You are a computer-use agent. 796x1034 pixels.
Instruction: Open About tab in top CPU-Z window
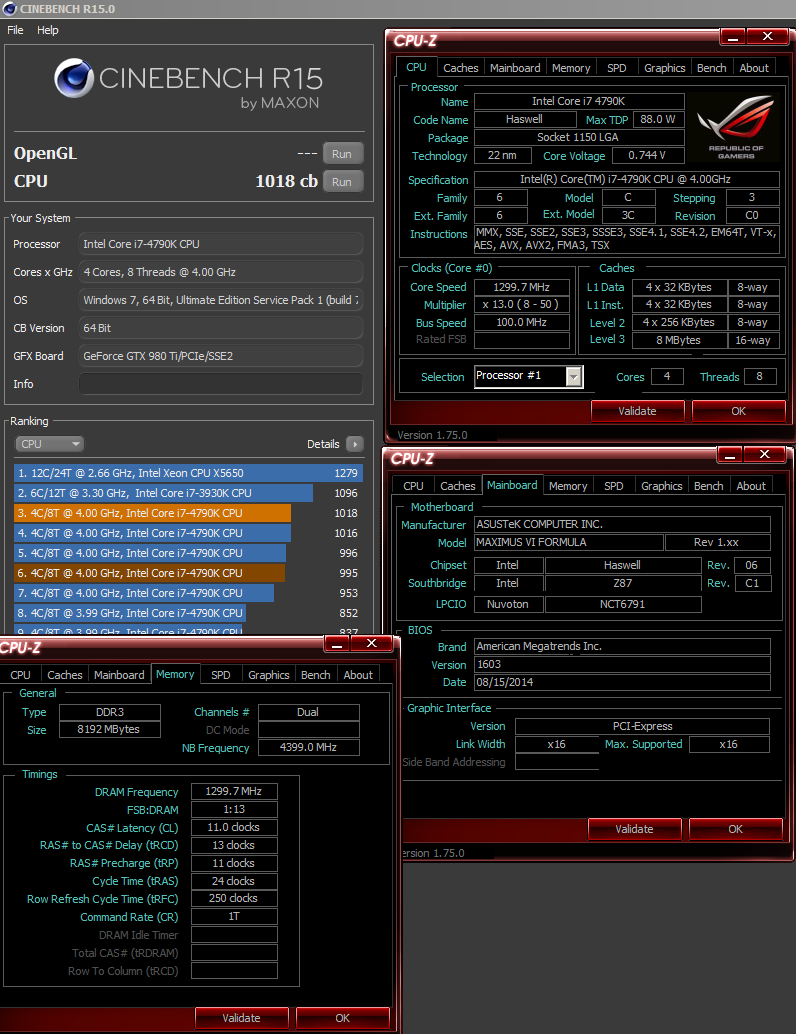coord(754,68)
